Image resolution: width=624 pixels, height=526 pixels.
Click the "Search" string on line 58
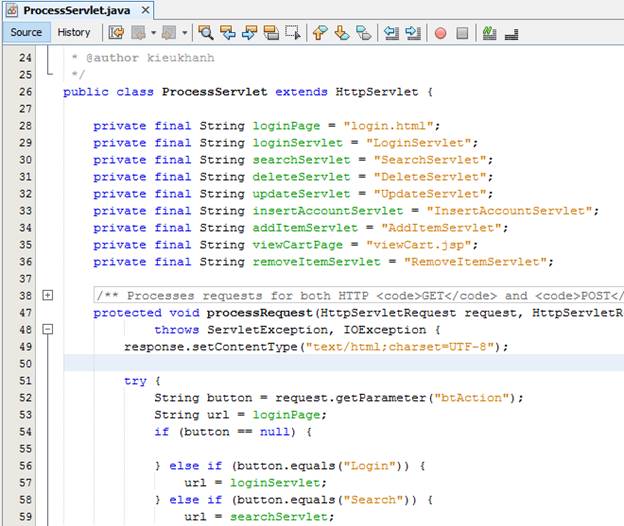point(373,500)
